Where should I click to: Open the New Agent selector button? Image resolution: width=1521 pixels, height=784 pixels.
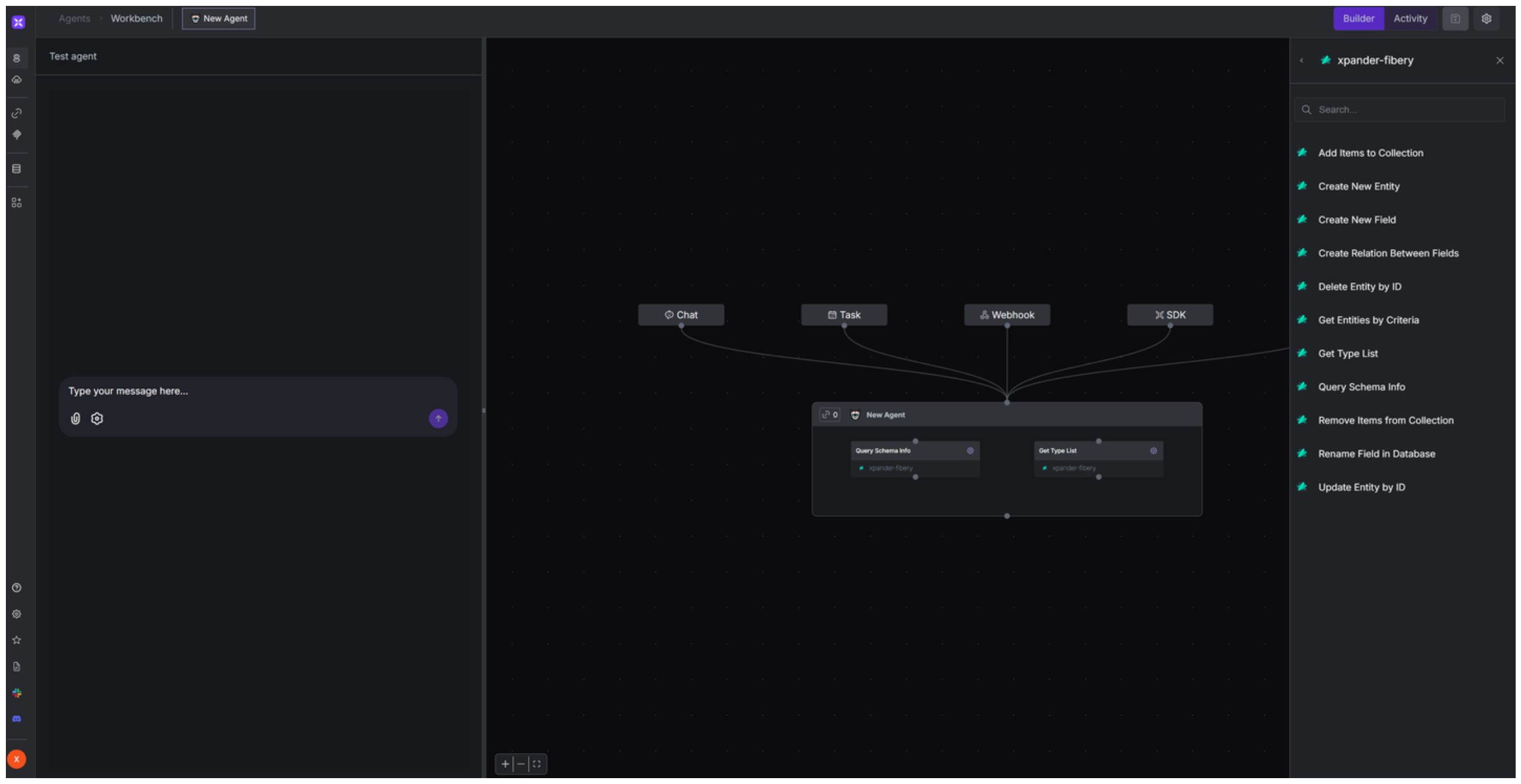218,19
